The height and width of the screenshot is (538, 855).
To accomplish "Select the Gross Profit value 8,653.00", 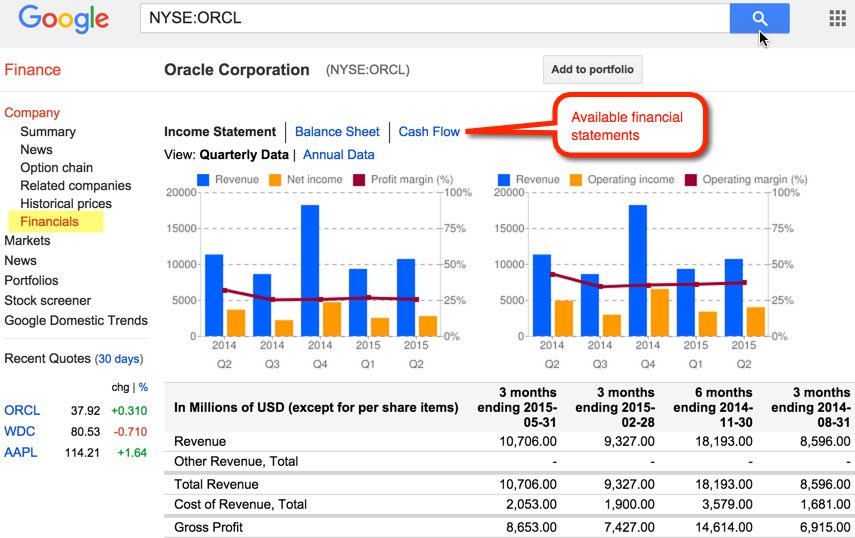I will pyautogui.click(x=531, y=528).
